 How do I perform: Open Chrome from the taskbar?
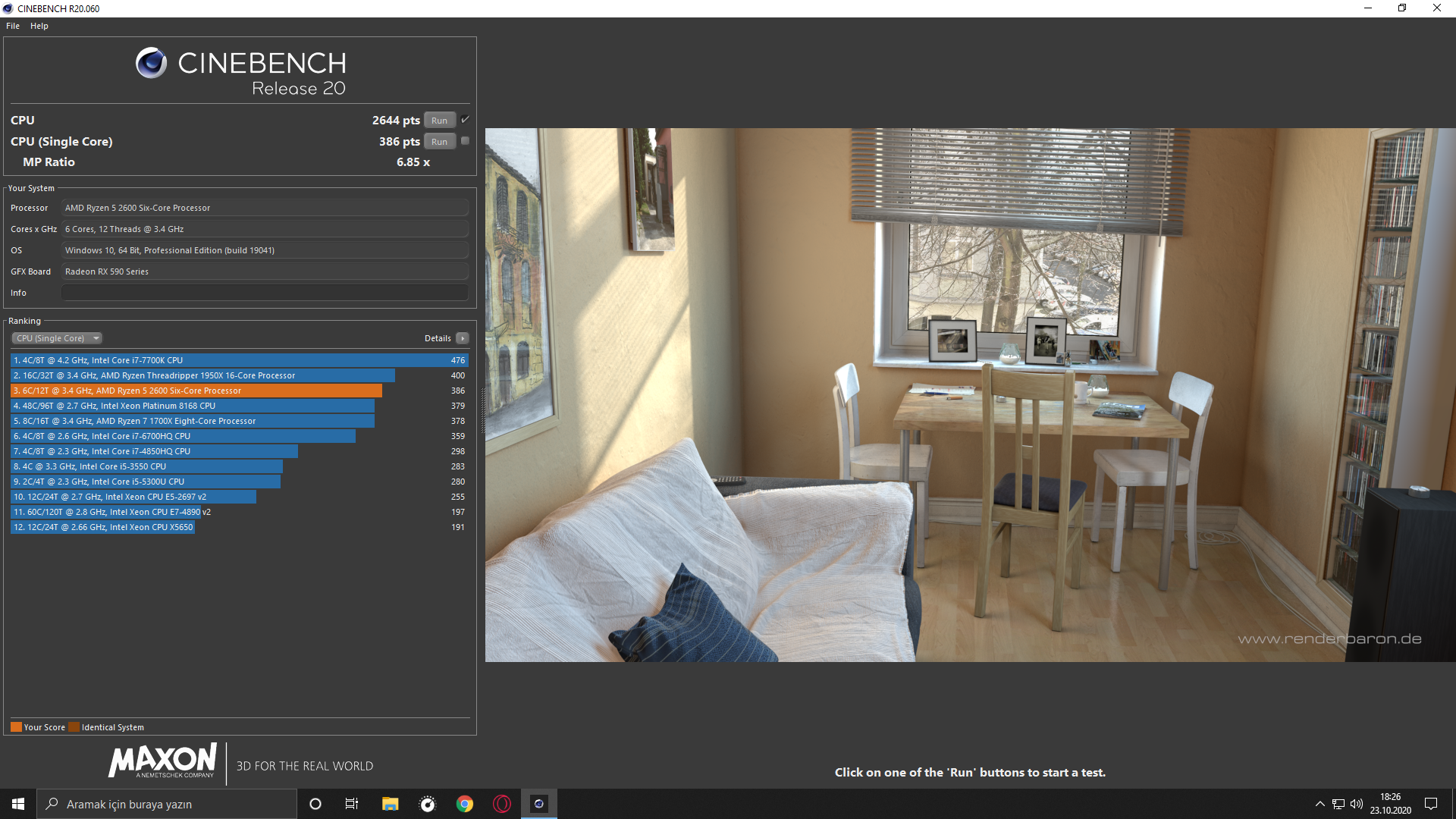pos(465,804)
